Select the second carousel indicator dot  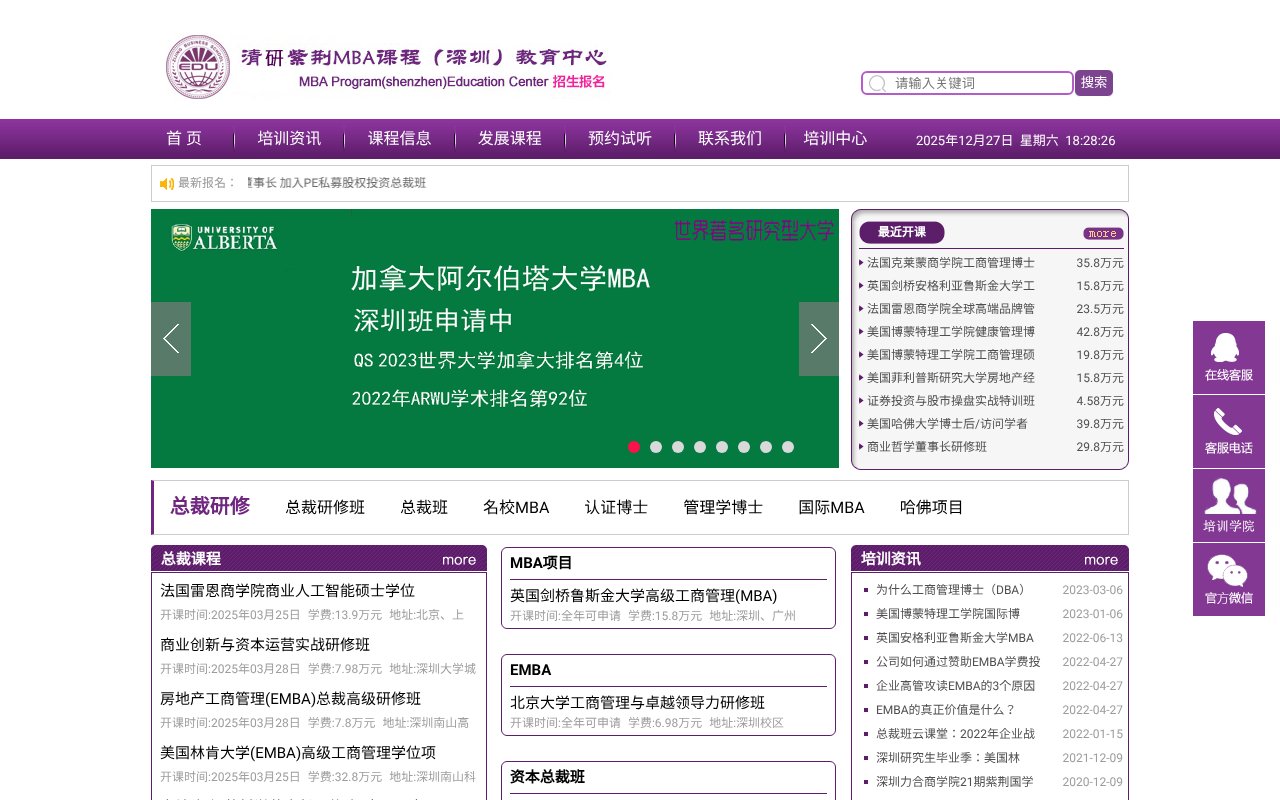(x=656, y=447)
